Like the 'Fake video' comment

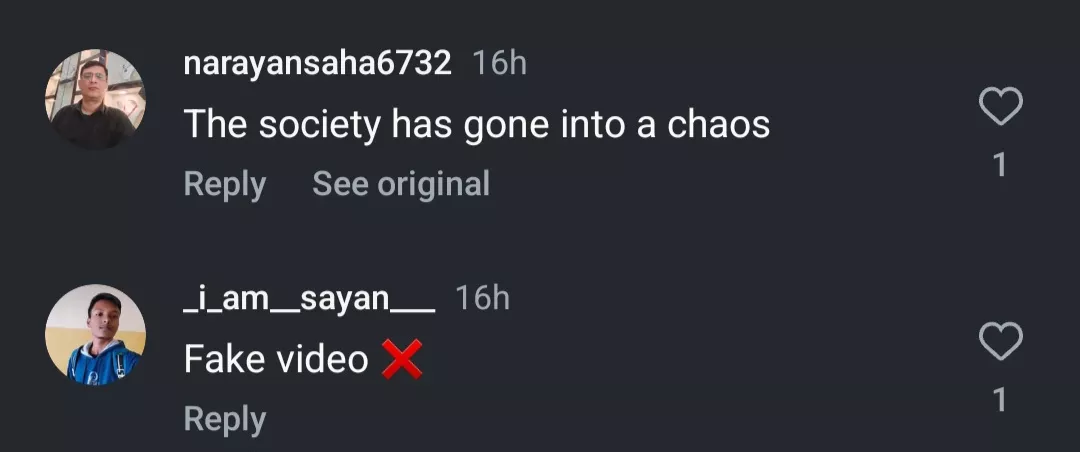1000,343
